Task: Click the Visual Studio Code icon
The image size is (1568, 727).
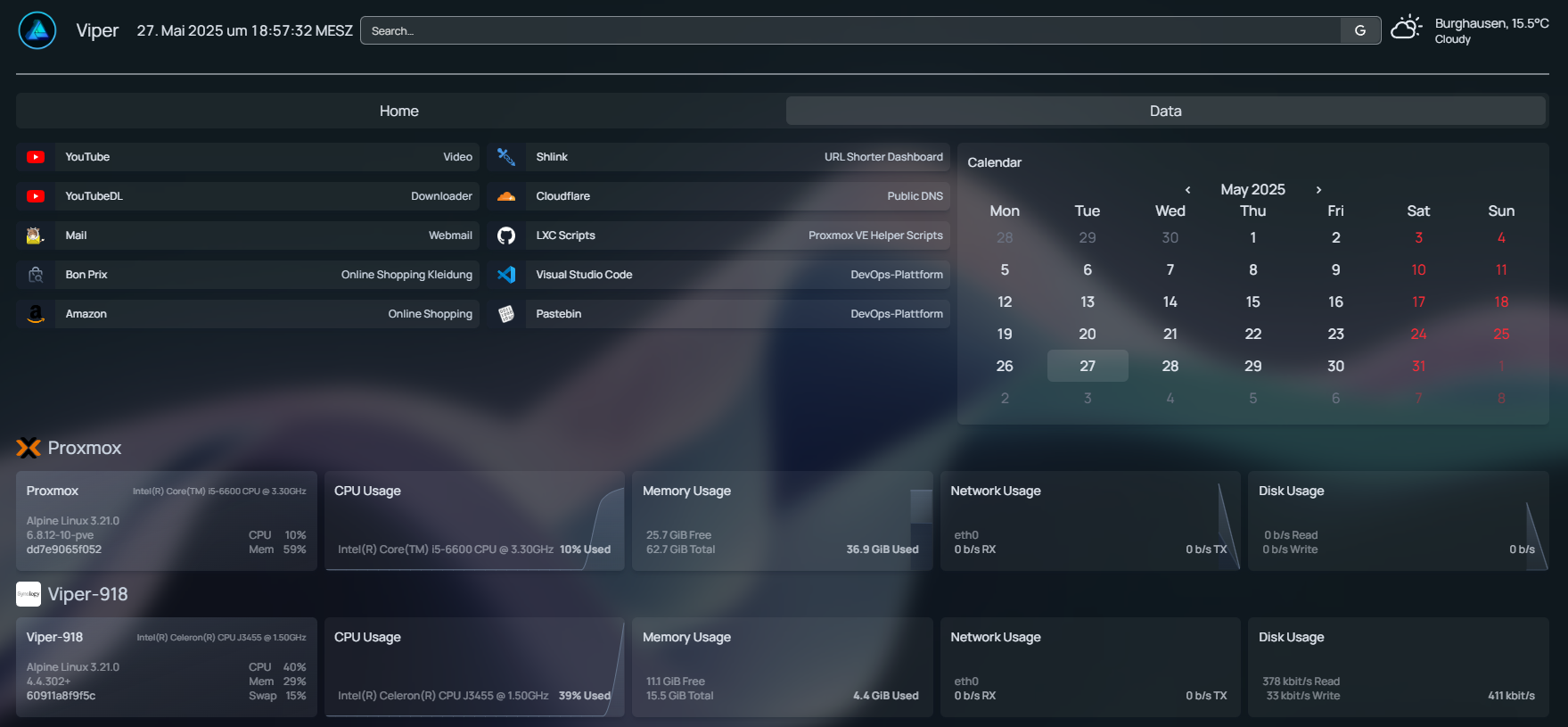Action: click(x=506, y=275)
